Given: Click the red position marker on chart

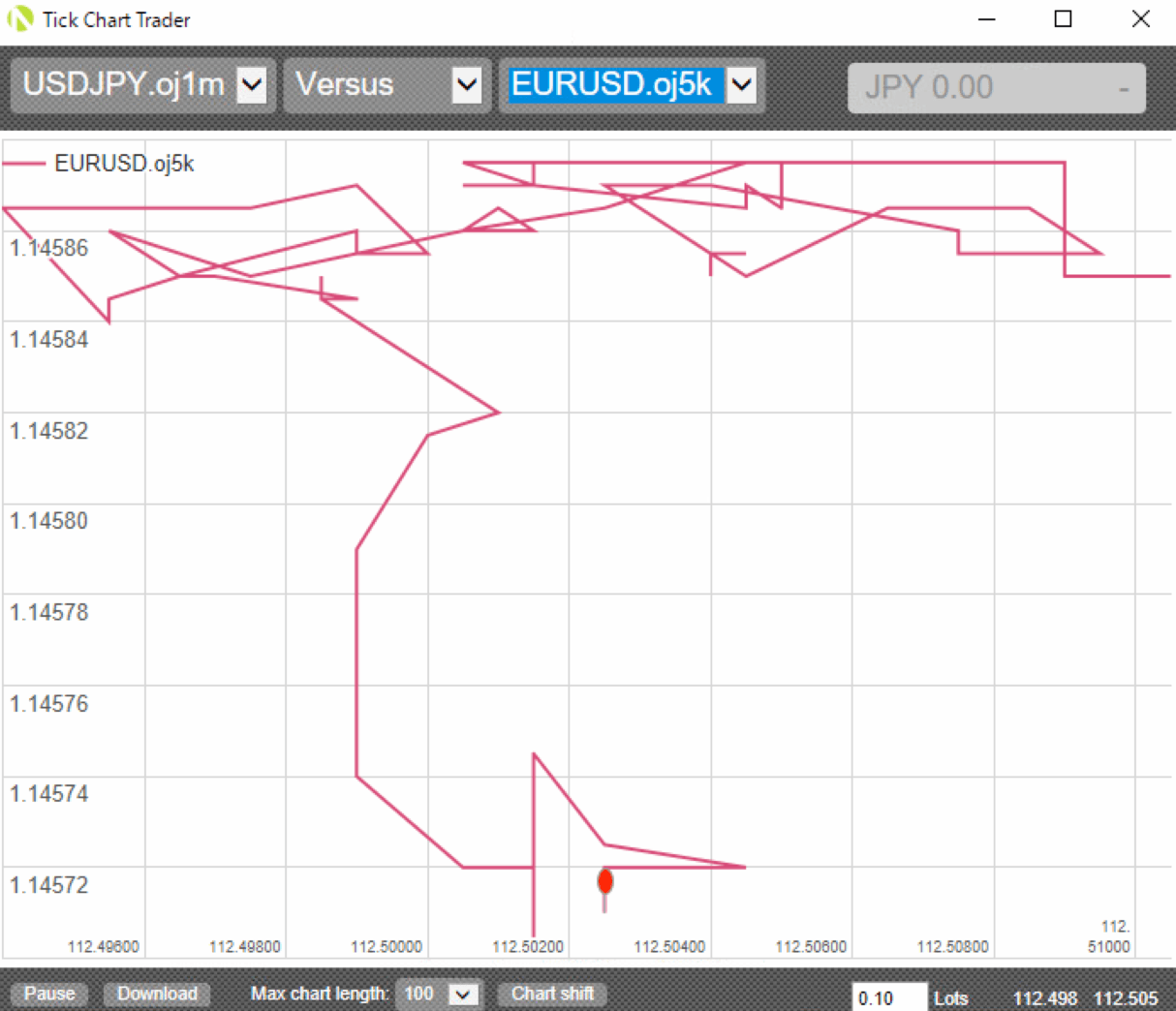Looking at the screenshot, I should click(605, 881).
